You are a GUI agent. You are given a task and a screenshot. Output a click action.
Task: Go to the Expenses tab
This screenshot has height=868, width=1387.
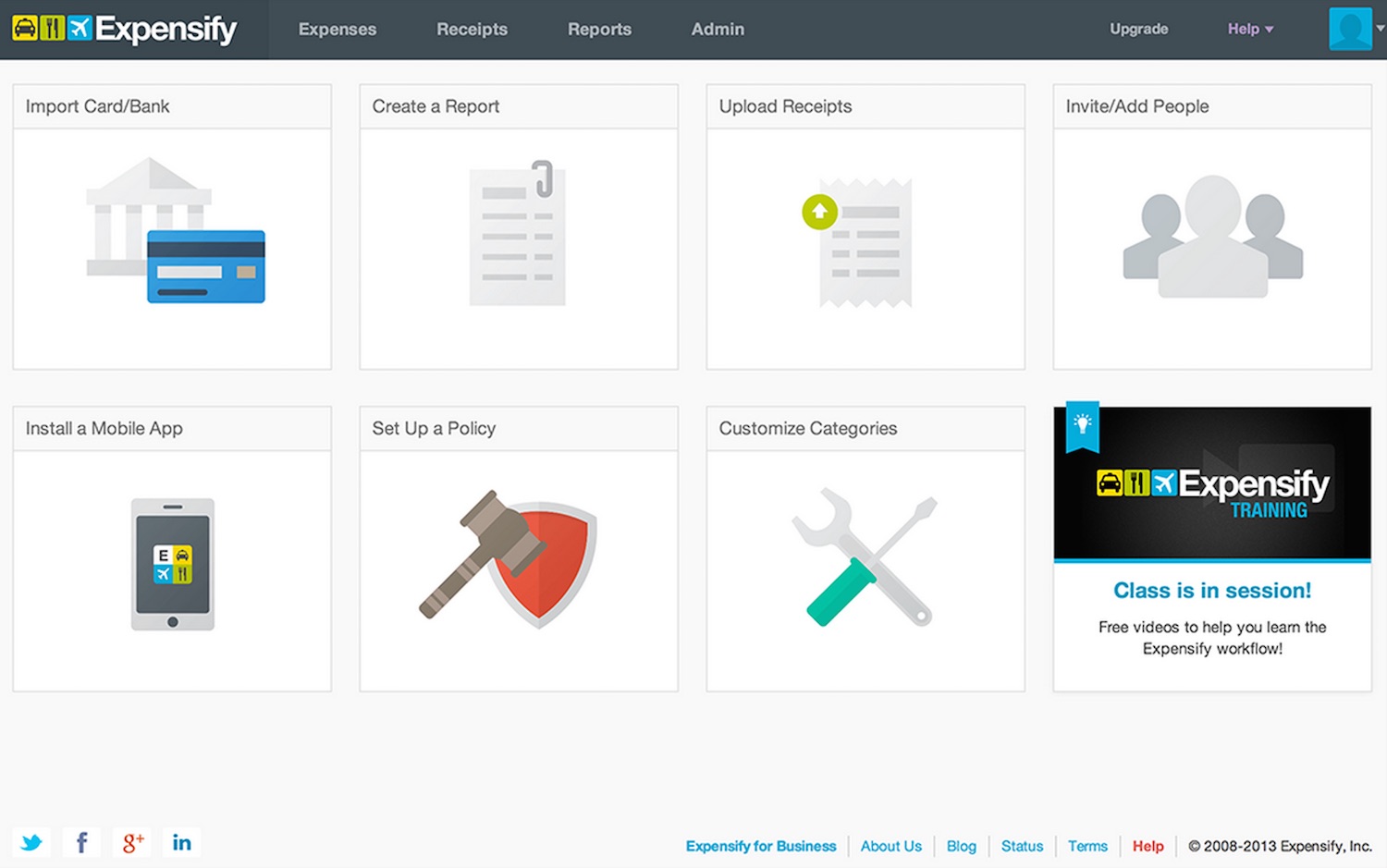point(338,30)
